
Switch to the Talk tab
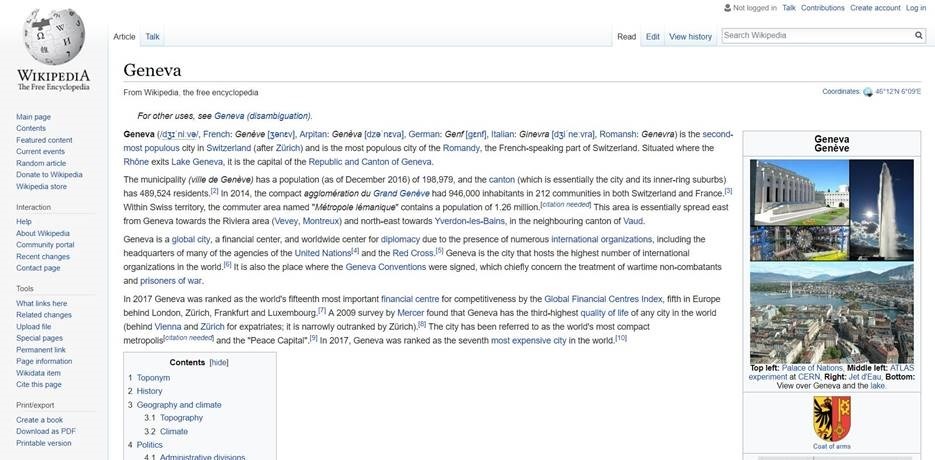[x=152, y=37]
